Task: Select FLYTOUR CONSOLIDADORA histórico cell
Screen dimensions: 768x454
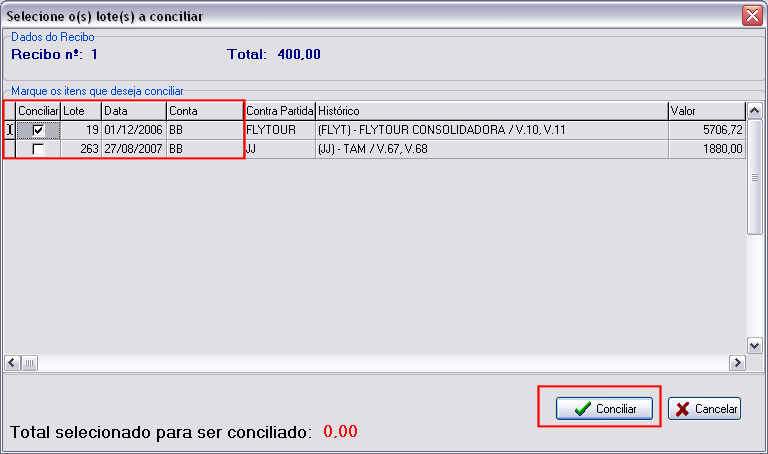Action: [x=492, y=130]
